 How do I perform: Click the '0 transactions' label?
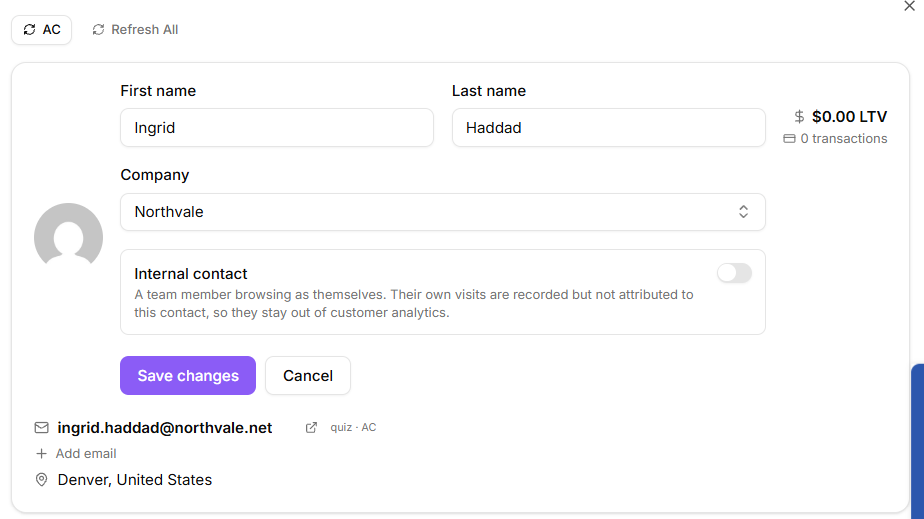tap(843, 138)
